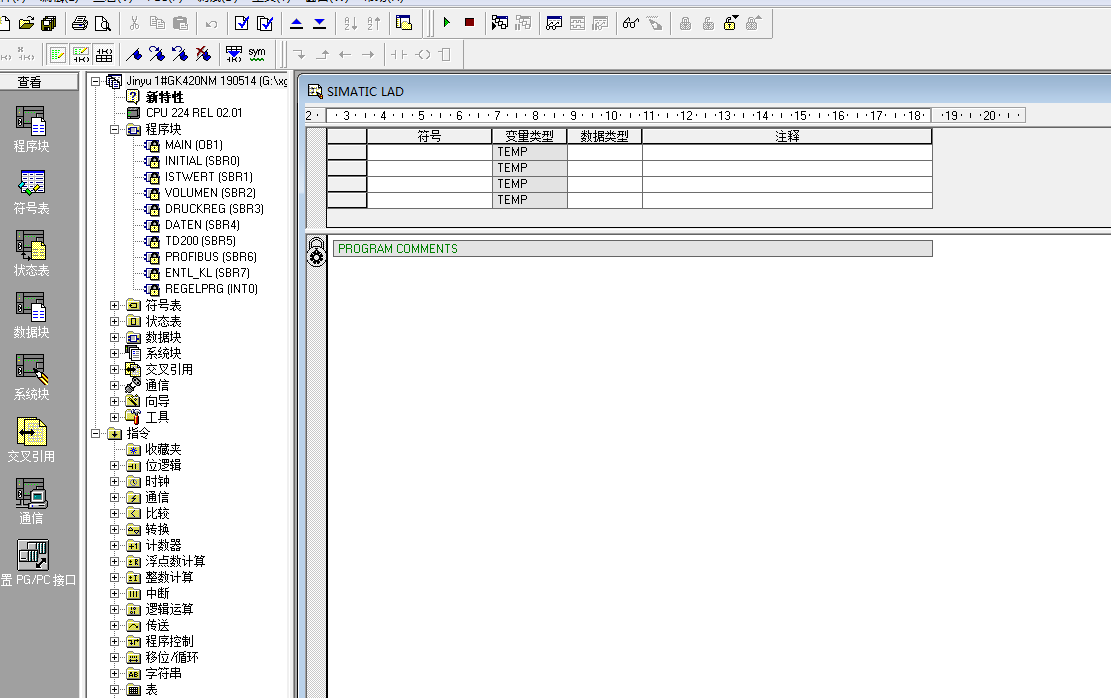Click the glasses status monitor icon
Screen dimensions: 1111x698
pyautogui.click(x=630, y=23)
